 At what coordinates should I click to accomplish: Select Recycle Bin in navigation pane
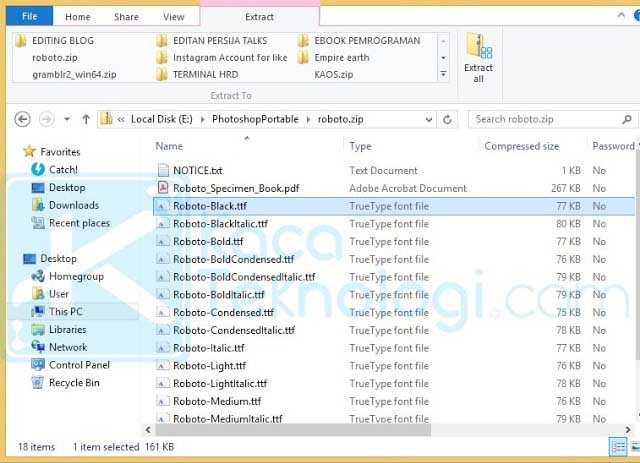pyautogui.click(x=74, y=383)
